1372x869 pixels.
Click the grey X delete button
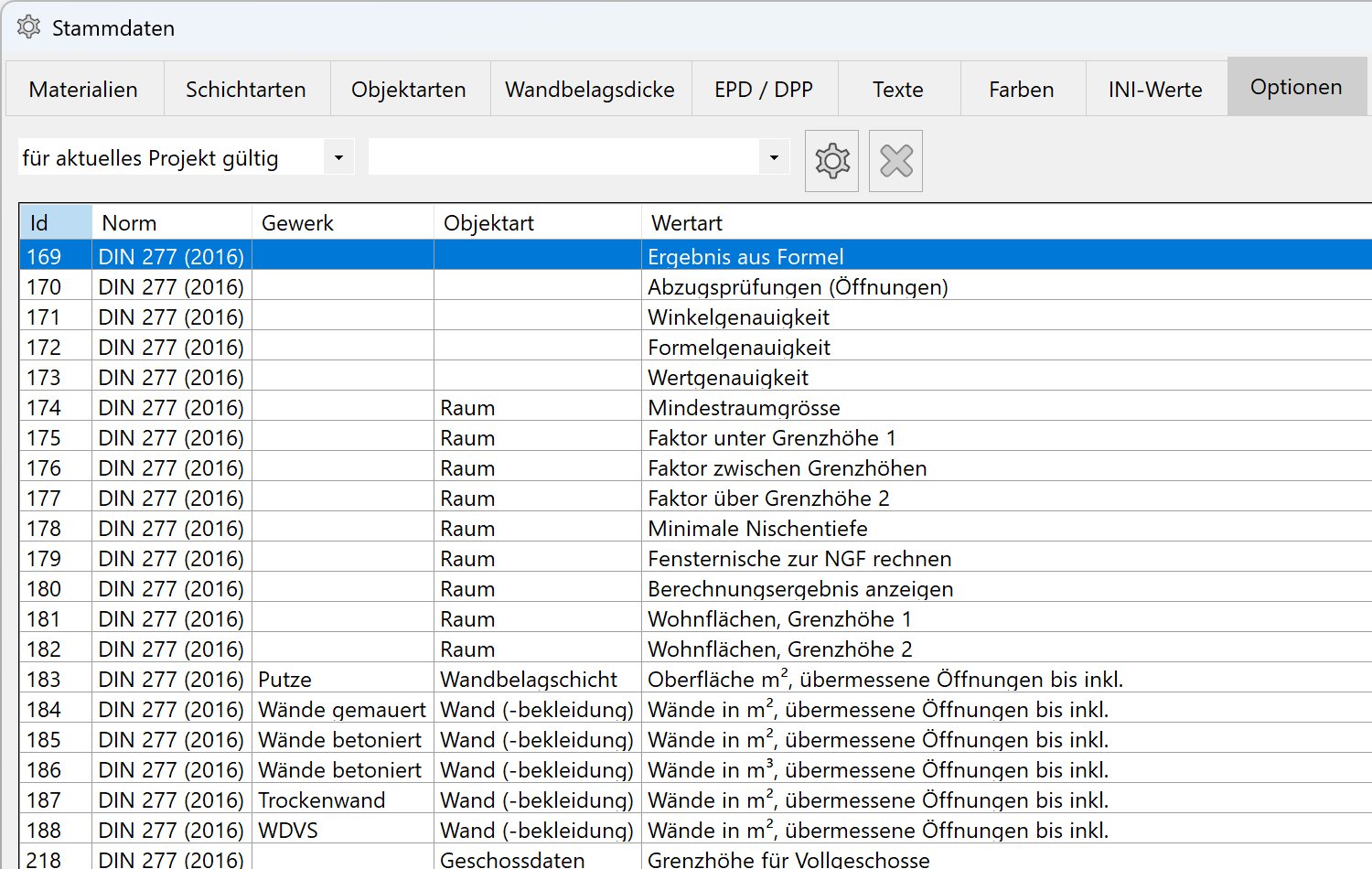895,161
